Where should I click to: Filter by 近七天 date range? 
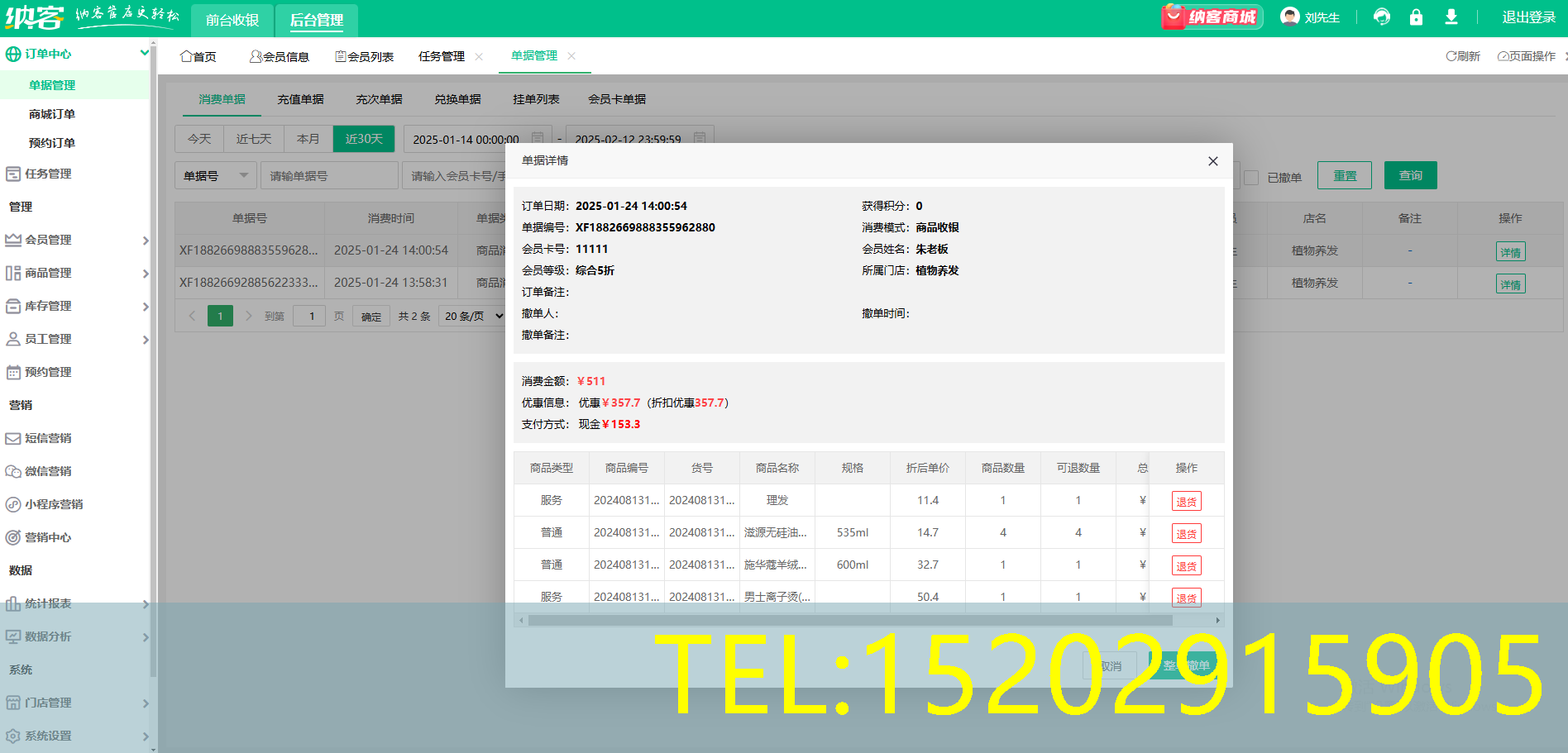coord(254,139)
